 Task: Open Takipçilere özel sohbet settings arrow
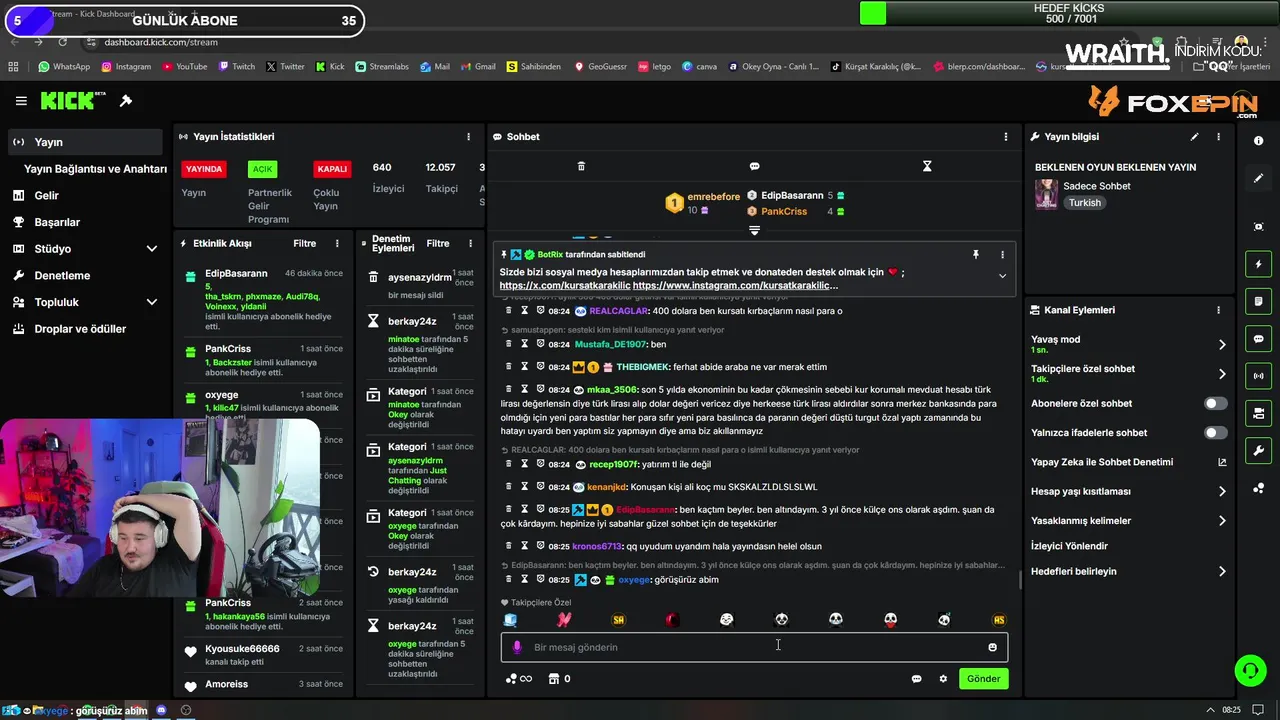[x=1222, y=374]
